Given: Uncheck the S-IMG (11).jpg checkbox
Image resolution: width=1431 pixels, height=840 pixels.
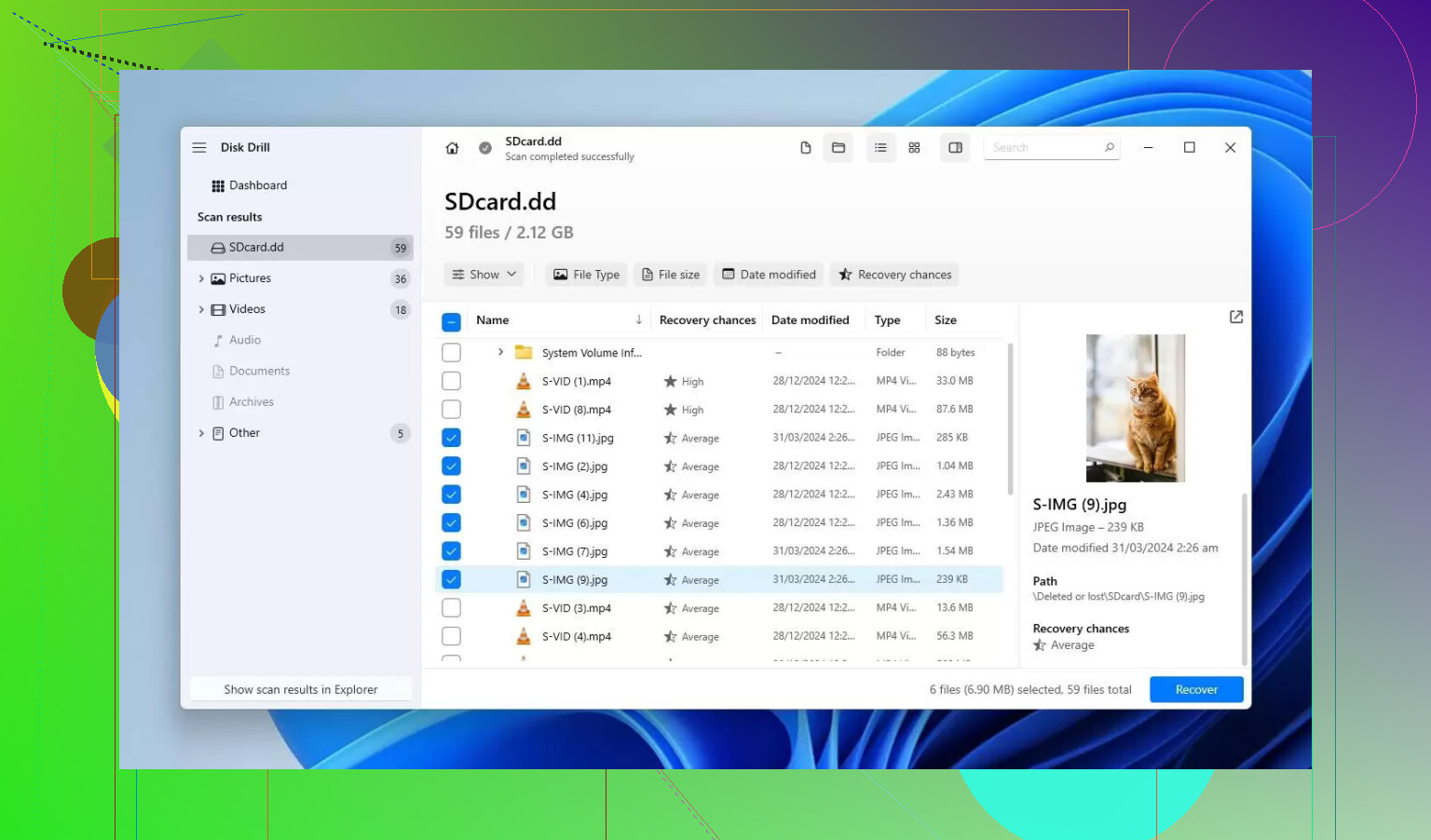Looking at the screenshot, I should point(452,438).
